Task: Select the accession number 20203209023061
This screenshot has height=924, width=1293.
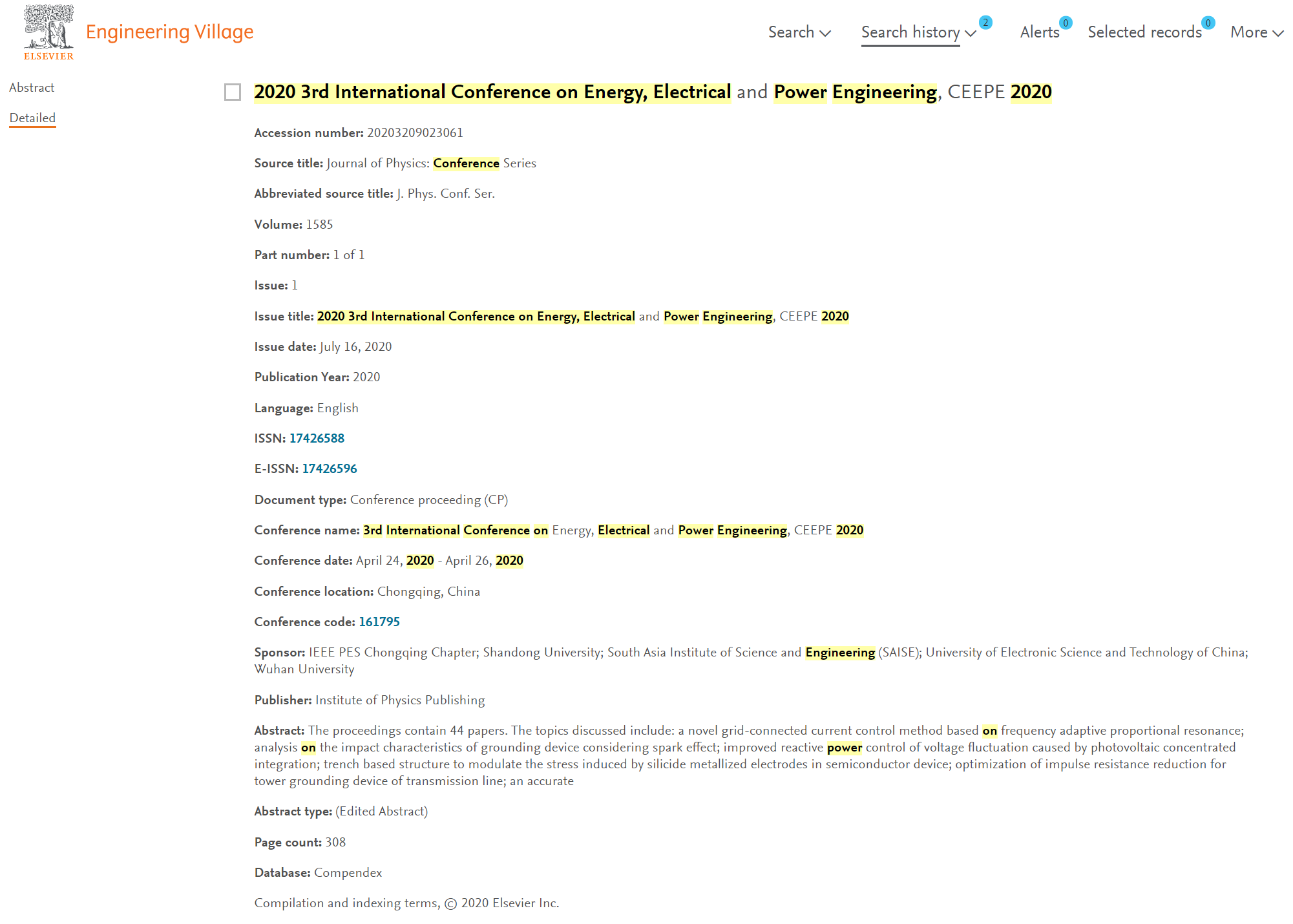Action: [415, 133]
